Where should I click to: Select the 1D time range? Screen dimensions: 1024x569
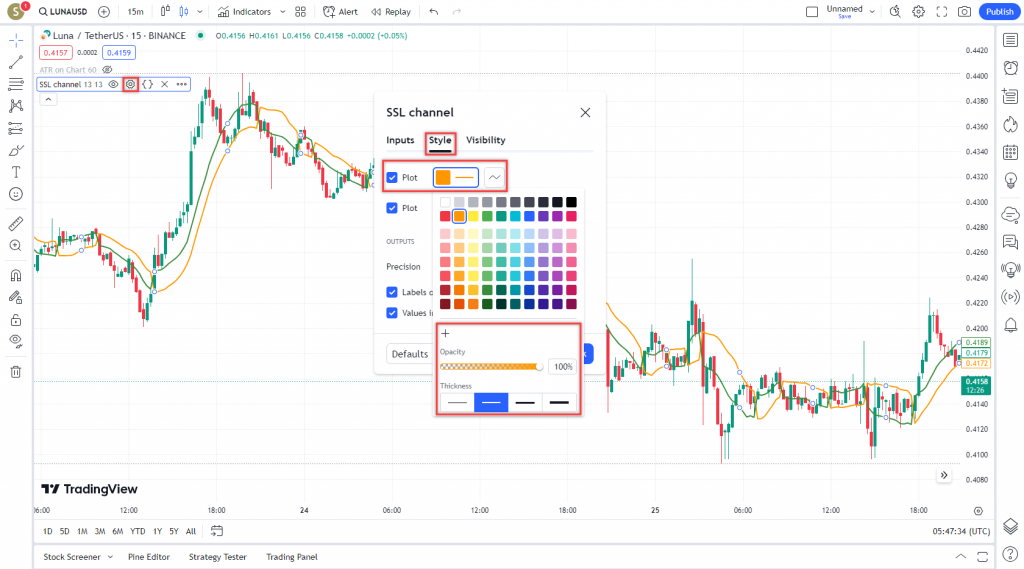tap(48, 531)
